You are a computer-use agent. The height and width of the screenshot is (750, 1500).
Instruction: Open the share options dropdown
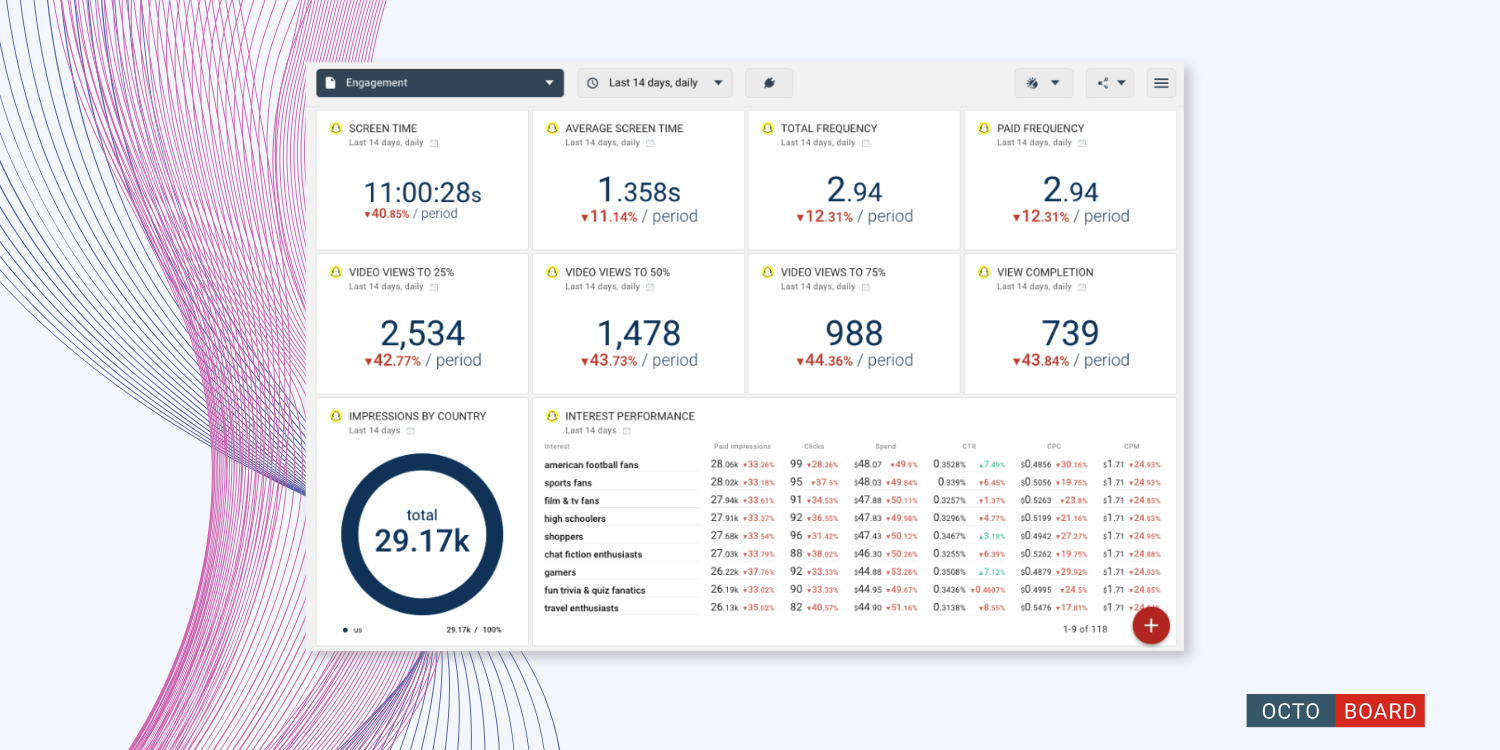click(1110, 83)
